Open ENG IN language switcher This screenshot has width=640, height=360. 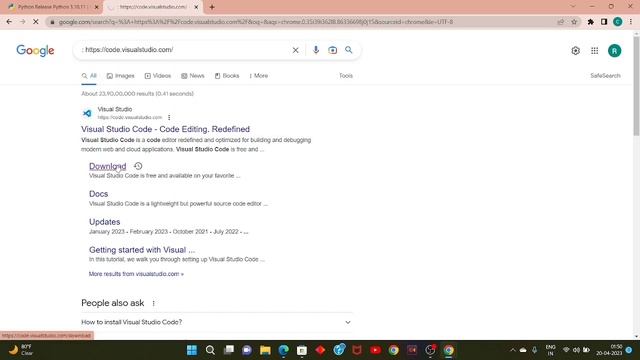coord(550,350)
